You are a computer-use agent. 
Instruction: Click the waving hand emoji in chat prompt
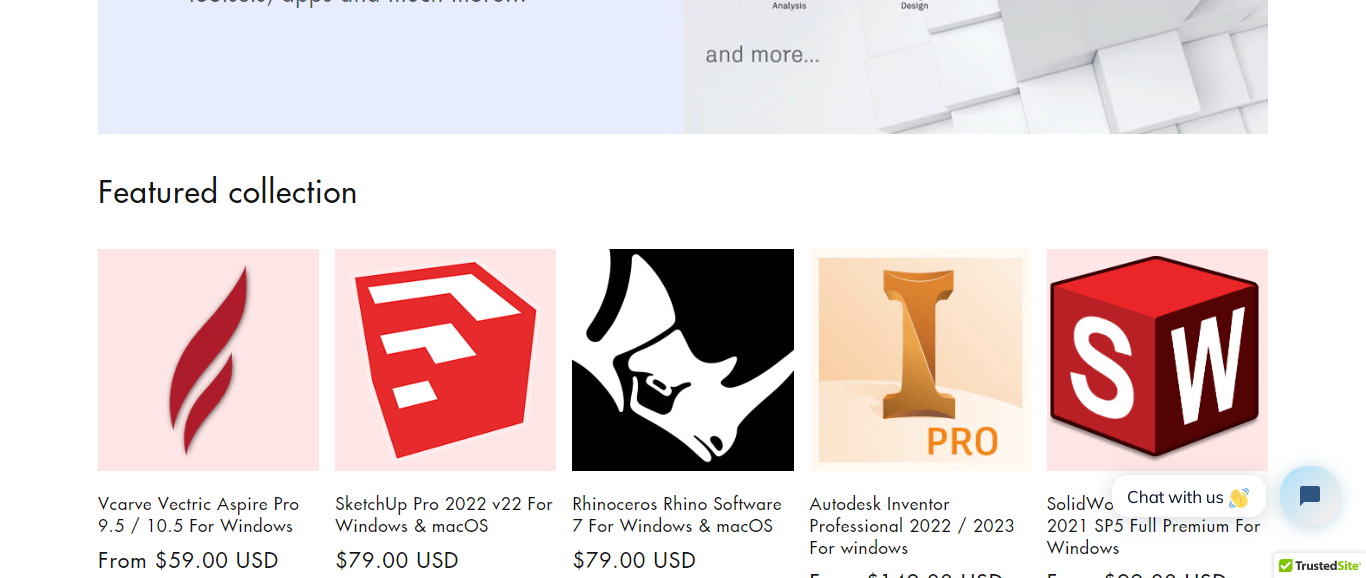[1239, 497]
